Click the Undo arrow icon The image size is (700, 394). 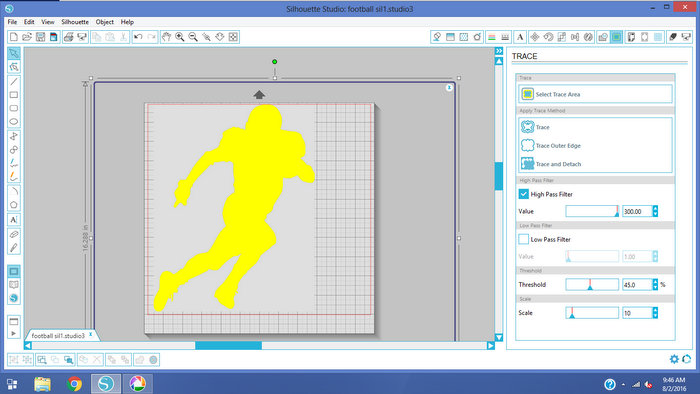[138, 37]
